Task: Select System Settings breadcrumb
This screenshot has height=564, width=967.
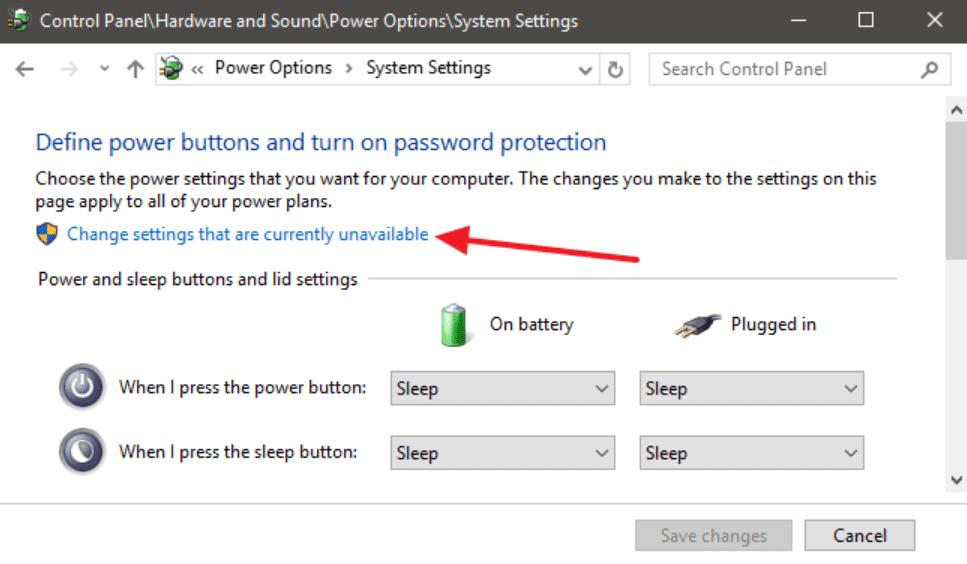Action: pyautogui.click(x=428, y=68)
